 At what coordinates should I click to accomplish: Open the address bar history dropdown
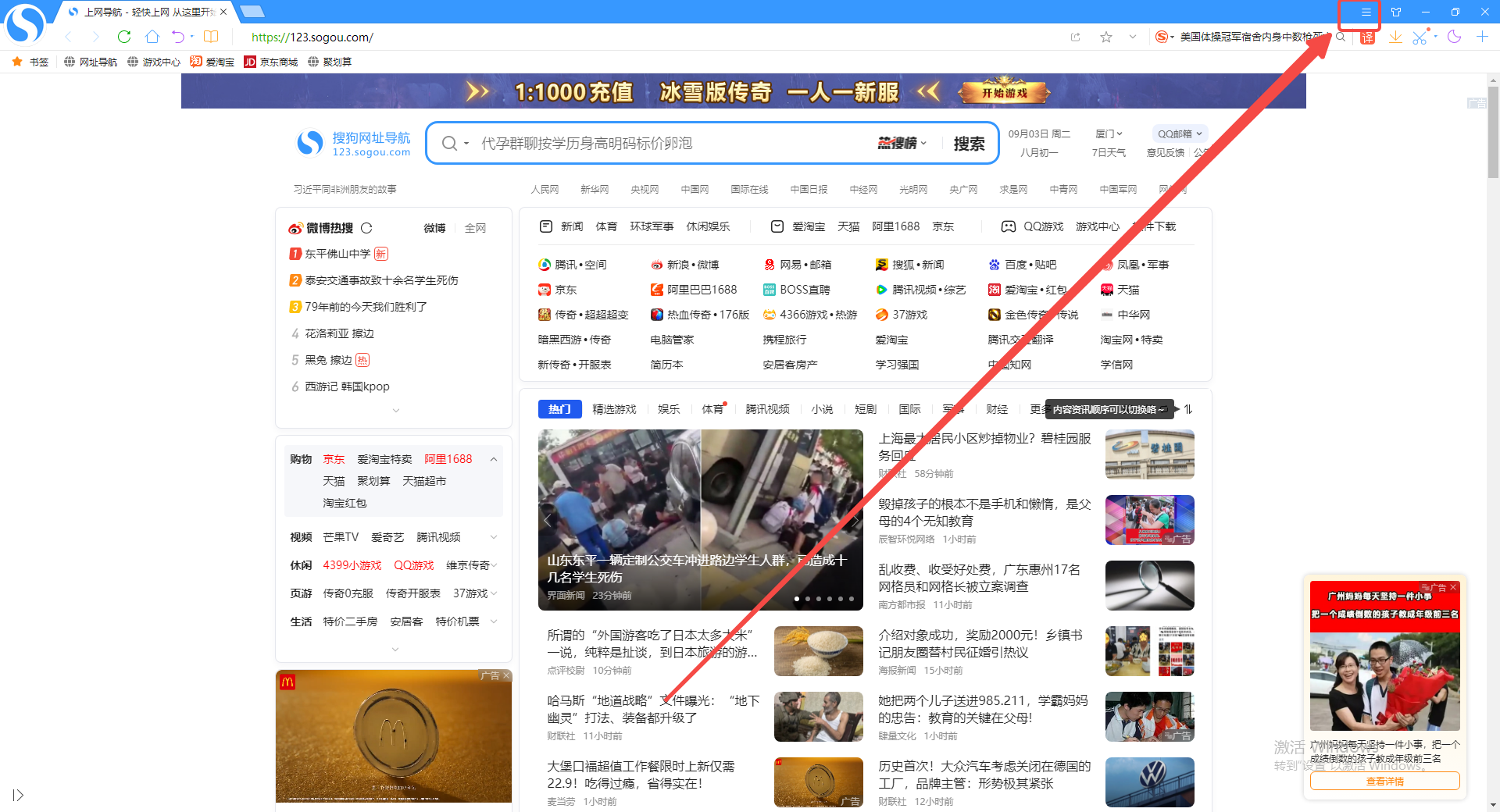click(x=1133, y=37)
